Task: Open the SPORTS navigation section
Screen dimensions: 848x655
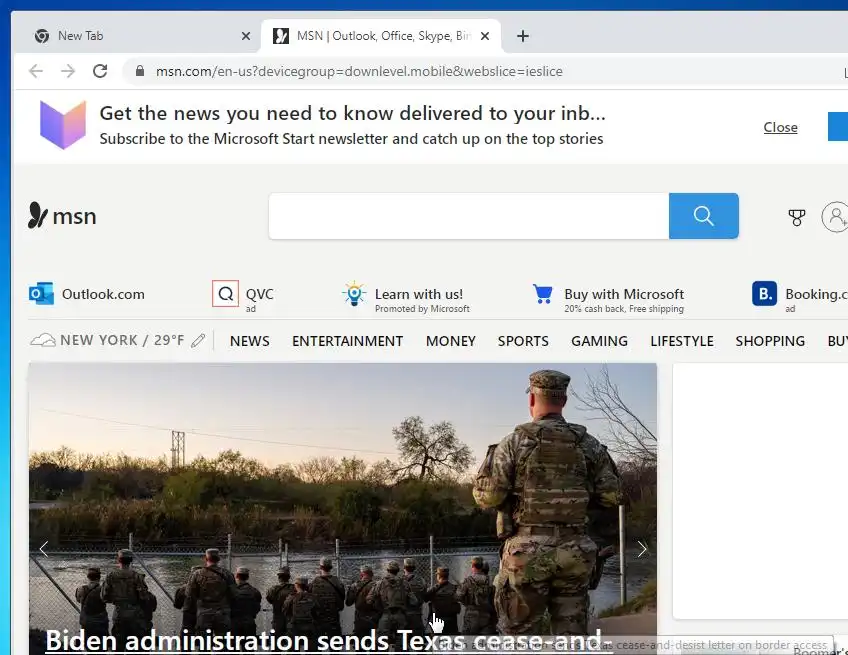Action: tap(523, 341)
